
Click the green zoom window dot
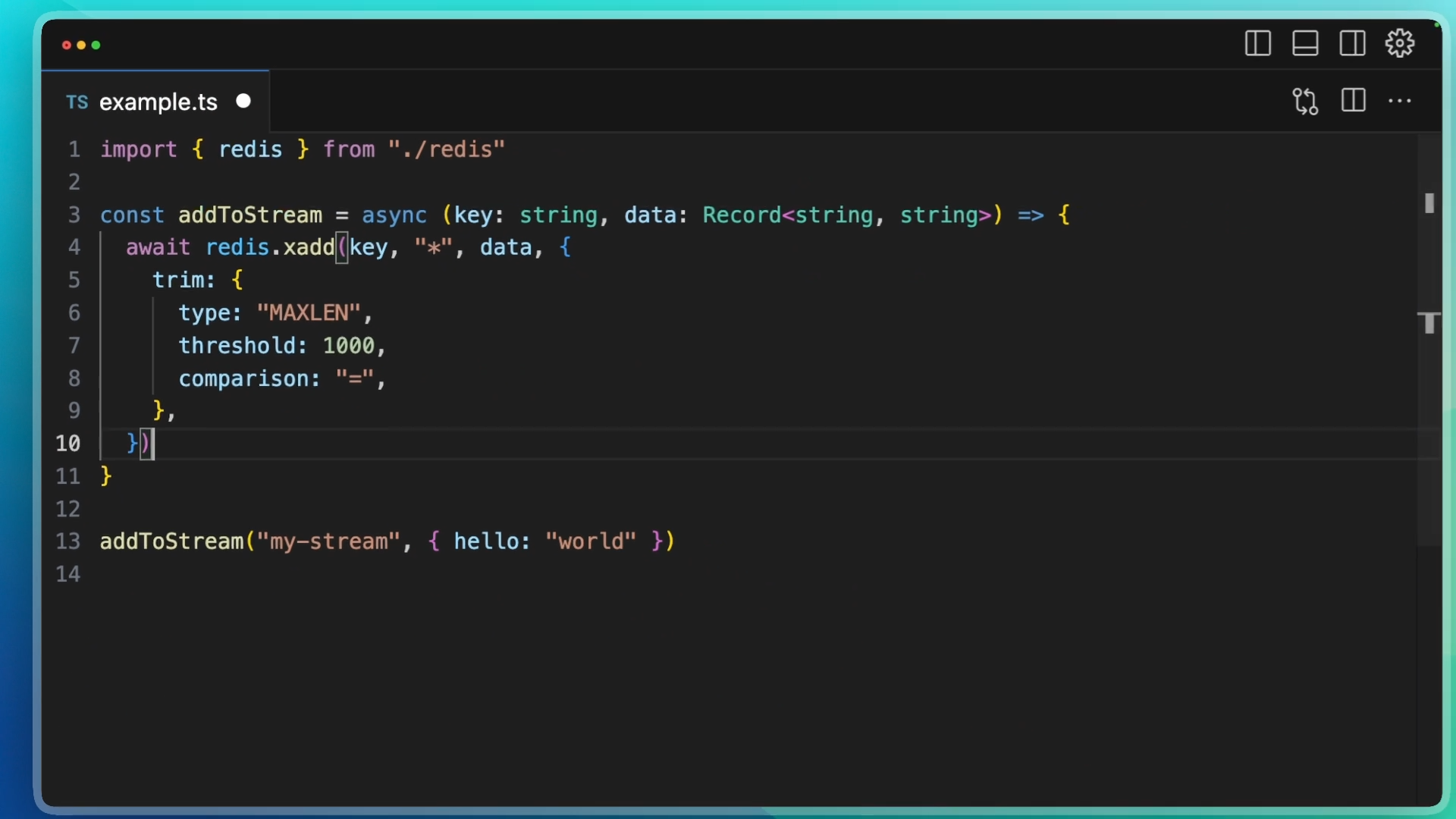(96, 45)
